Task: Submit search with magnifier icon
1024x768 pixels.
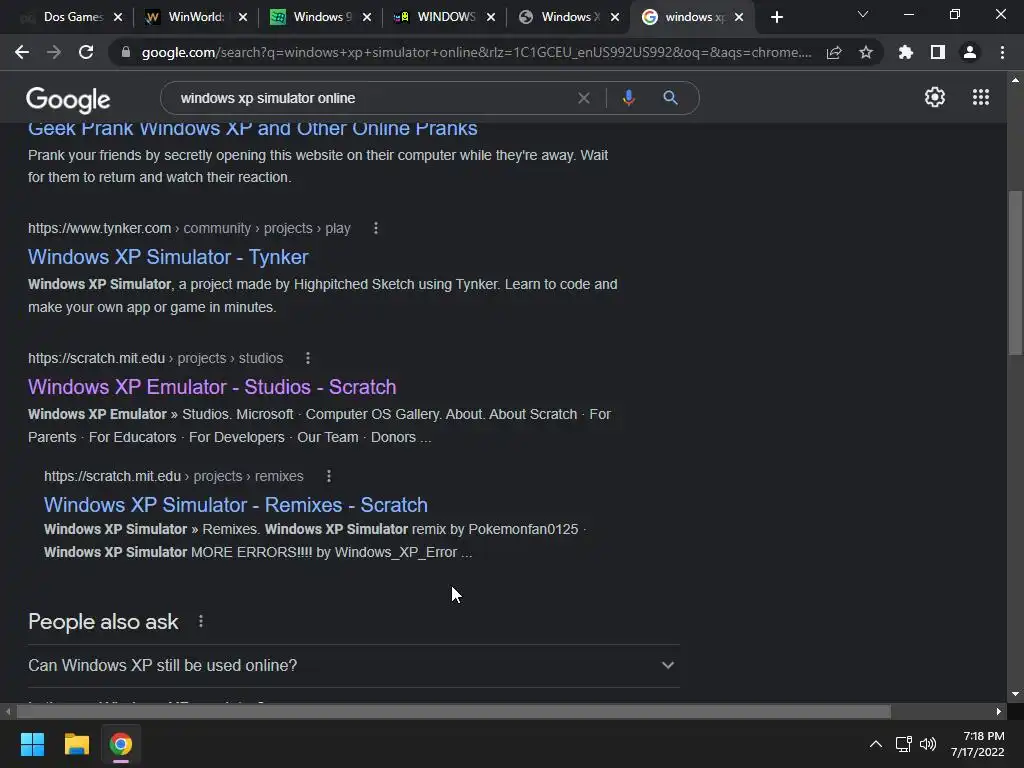Action: [x=670, y=98]
